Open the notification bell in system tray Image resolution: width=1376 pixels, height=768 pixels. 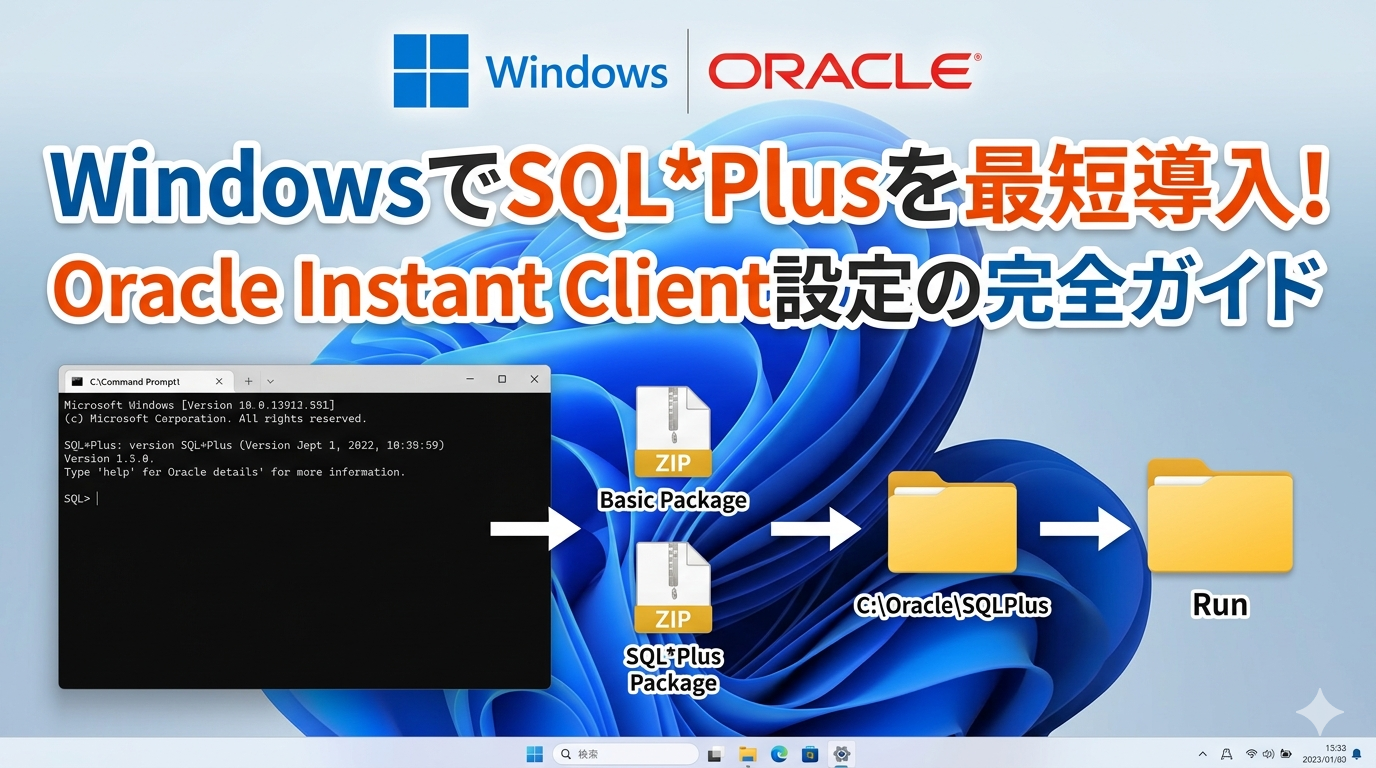(1357, 754)
